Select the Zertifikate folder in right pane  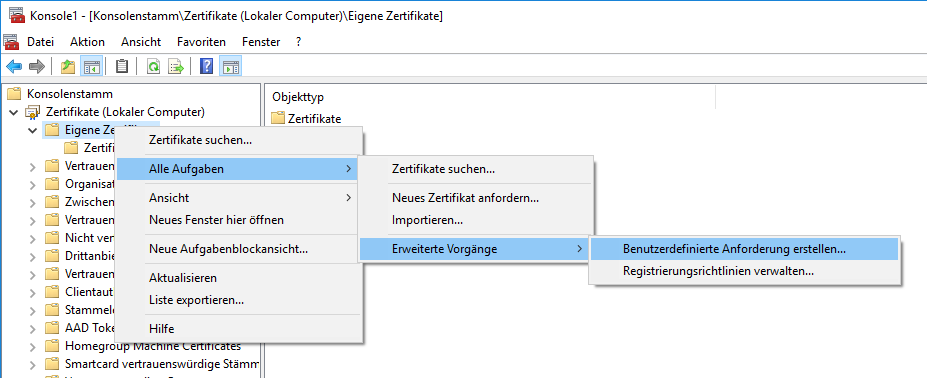306,118
